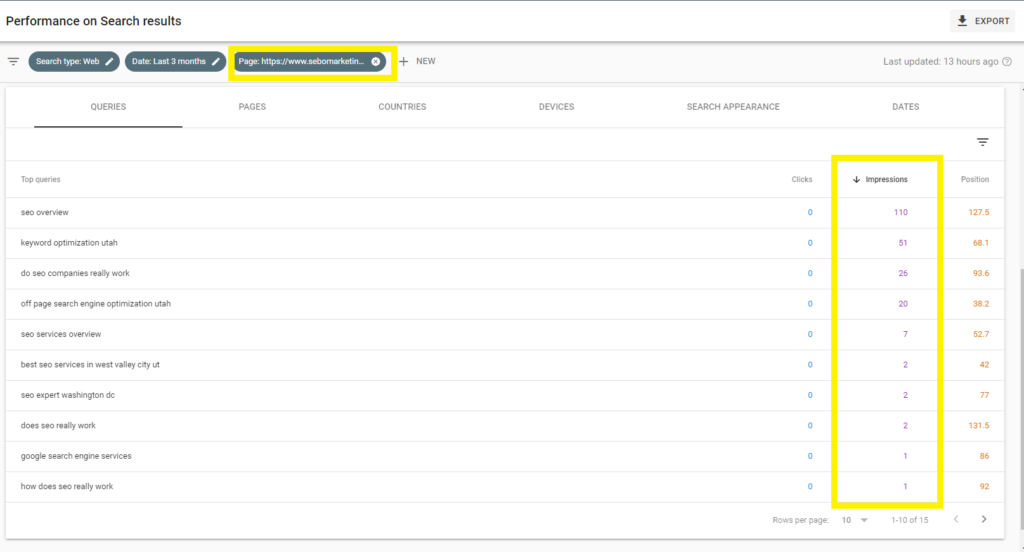Go to the next page of results

point(984,520)
